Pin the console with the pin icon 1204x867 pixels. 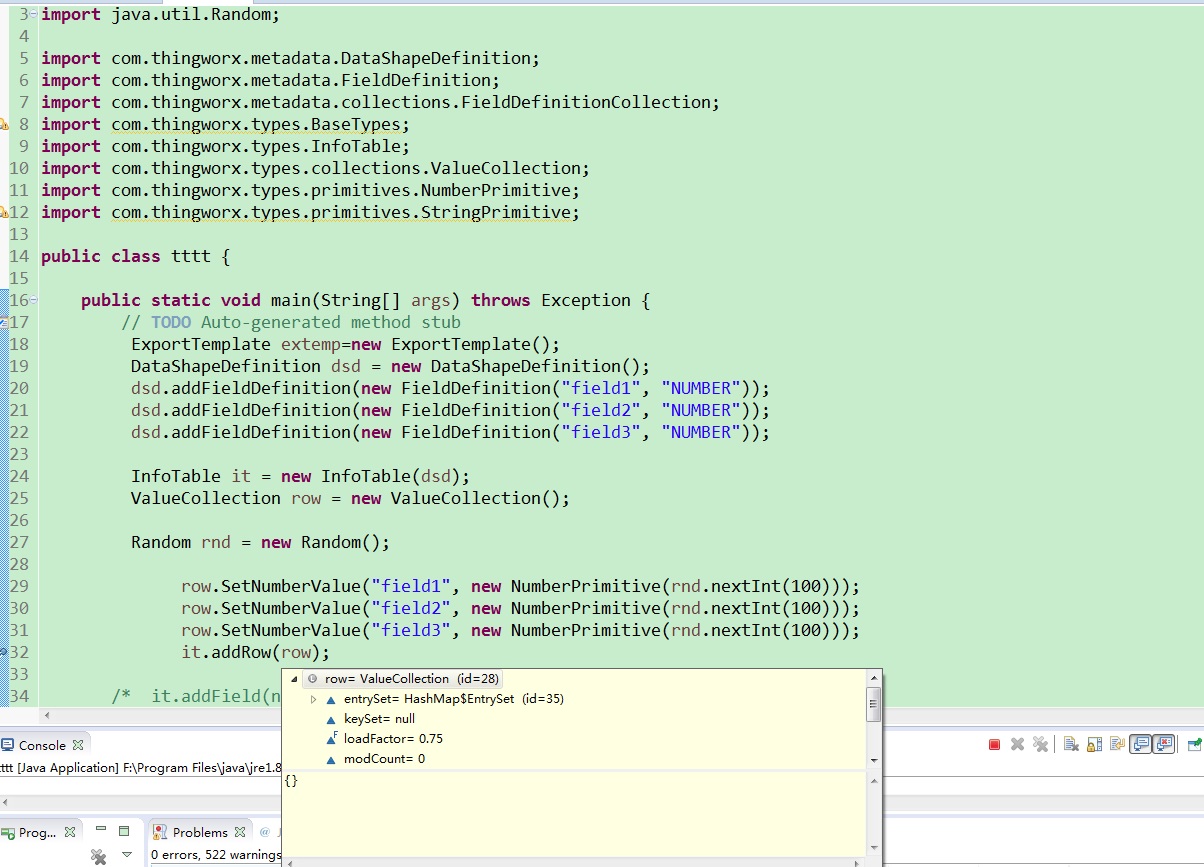point(1195,744)
